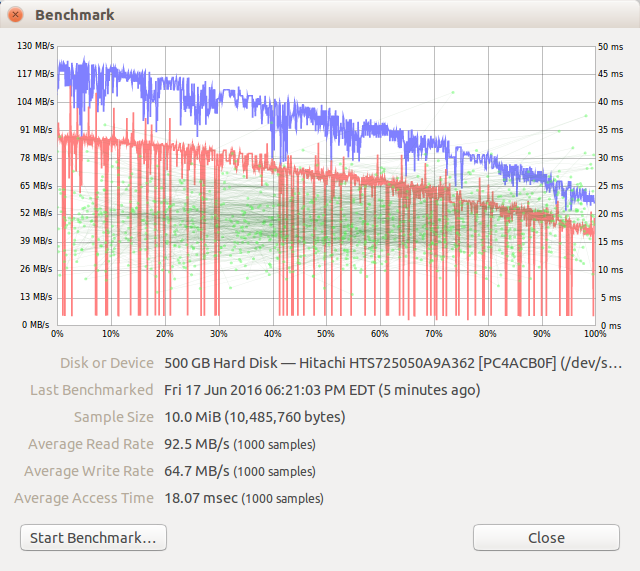Image resolution: width=640 pixels, height=571 pixels.
Task: Click the 'Average Access Time' label
Action: tap(84, 498)
